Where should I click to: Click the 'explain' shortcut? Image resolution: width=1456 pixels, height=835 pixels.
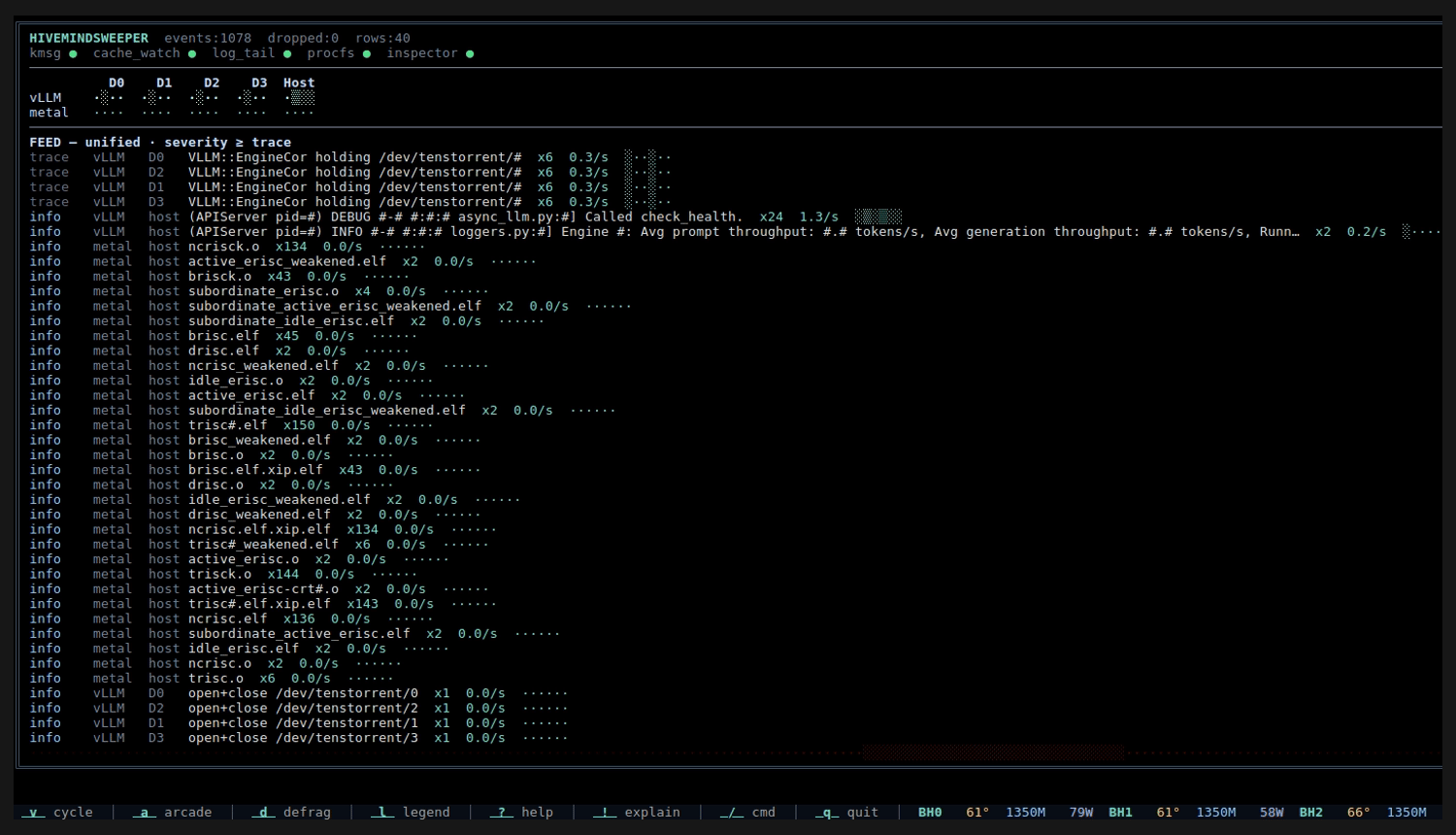tap(637, 812)
